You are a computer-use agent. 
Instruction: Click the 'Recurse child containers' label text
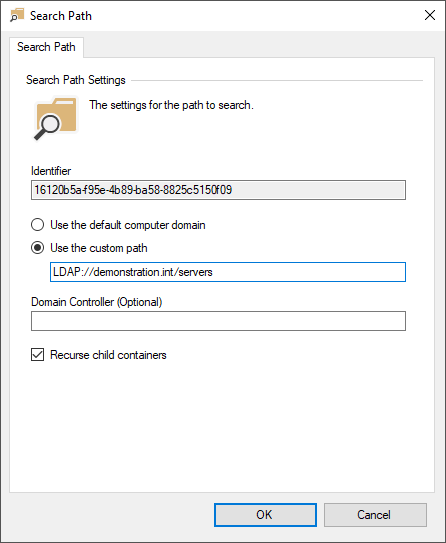pyautogui.click(x=108, y=355)
